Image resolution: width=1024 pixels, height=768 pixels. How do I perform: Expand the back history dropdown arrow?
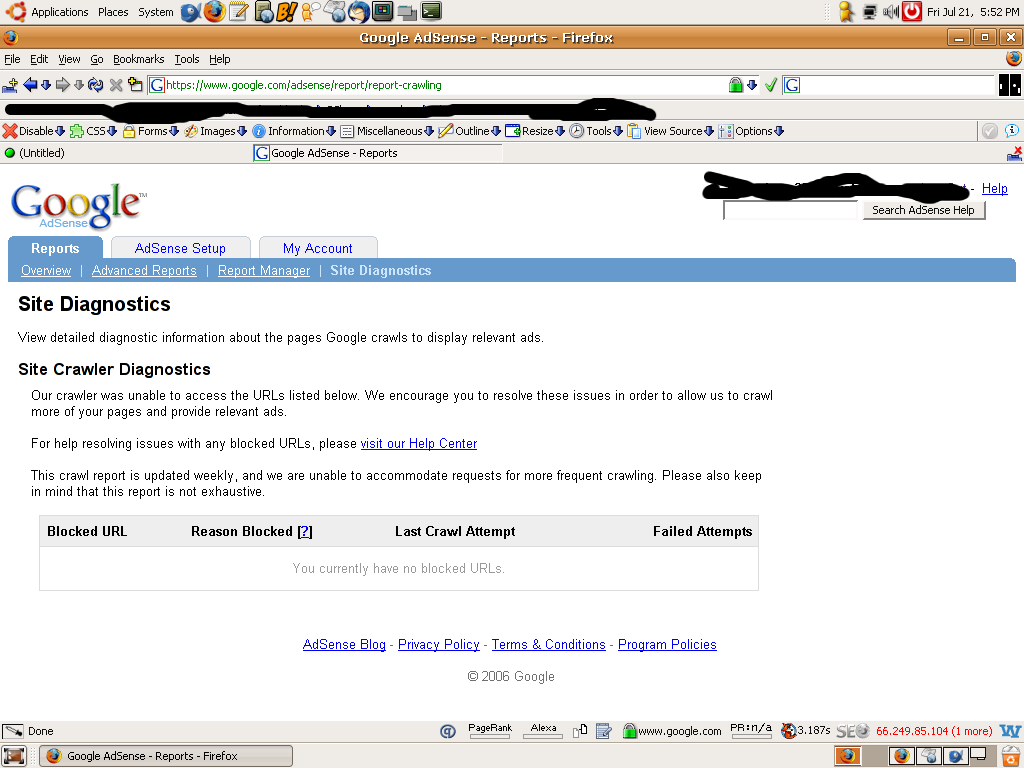tap(45, 85)
